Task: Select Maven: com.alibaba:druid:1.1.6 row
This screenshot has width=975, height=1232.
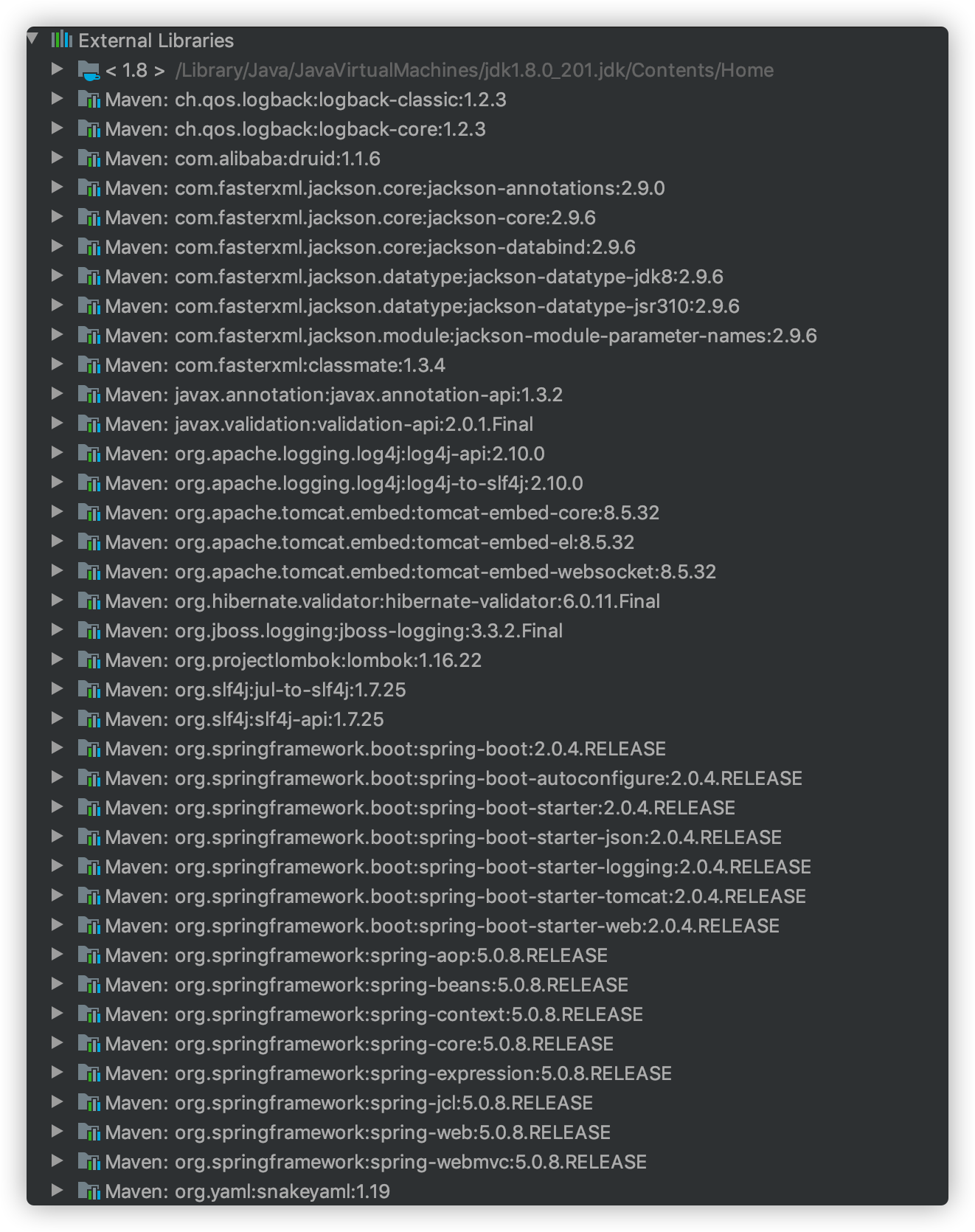Action: tap(487, 159)
